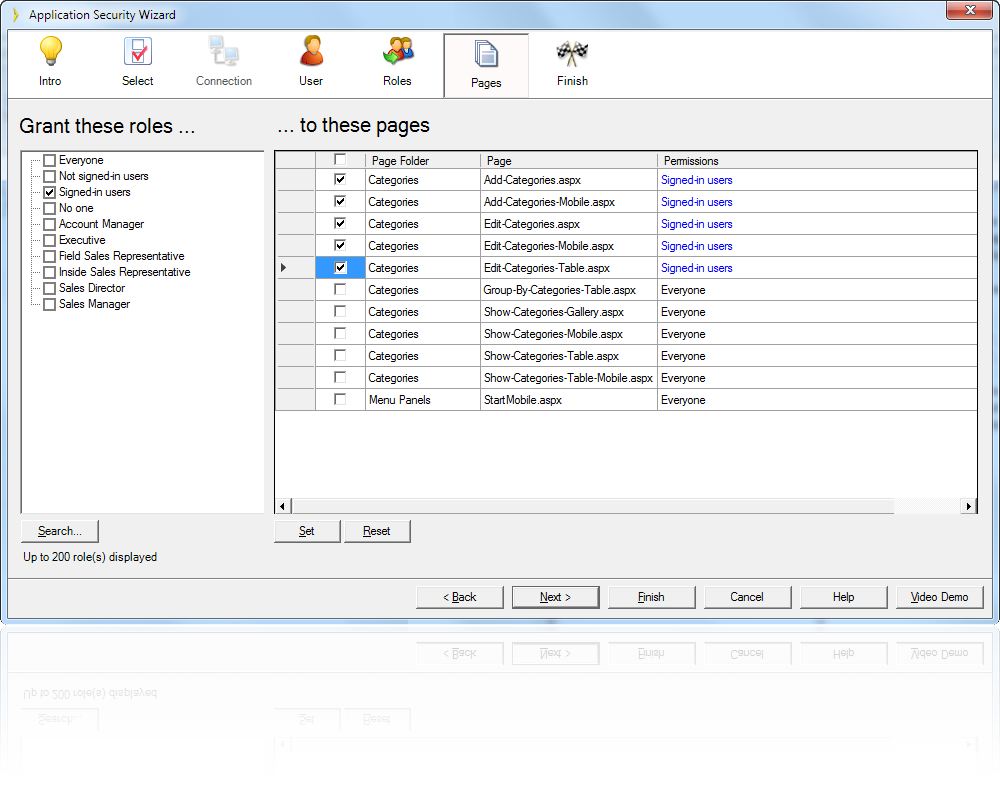Screen dimensions: 1000x800
Task: Open the Finish step checkered flag icon
Action: coord(571,52)
